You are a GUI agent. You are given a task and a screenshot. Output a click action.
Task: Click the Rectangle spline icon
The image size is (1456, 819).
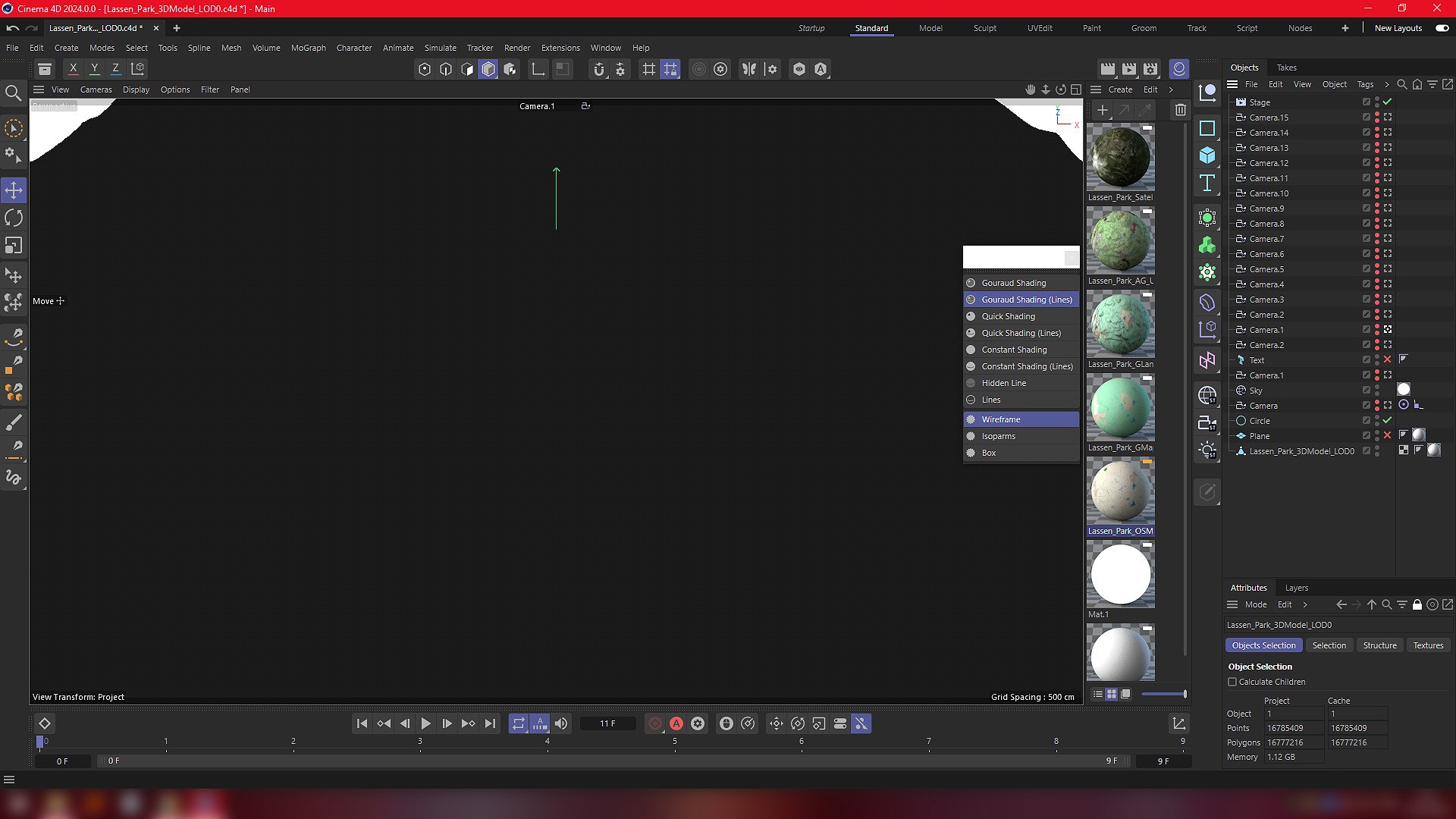pyautogui.click(x=1207, y=128)
